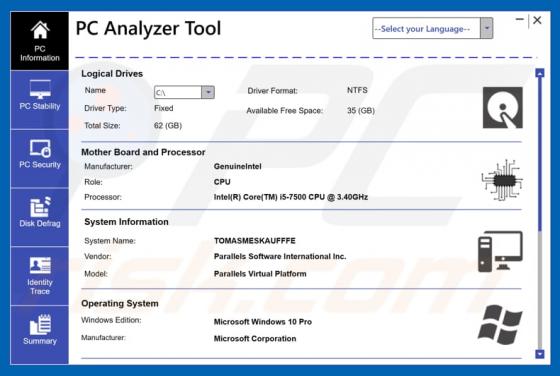Screen dimensions: 560x376
Task: Switch to the PC Stability section
Action: coord(40,100)
